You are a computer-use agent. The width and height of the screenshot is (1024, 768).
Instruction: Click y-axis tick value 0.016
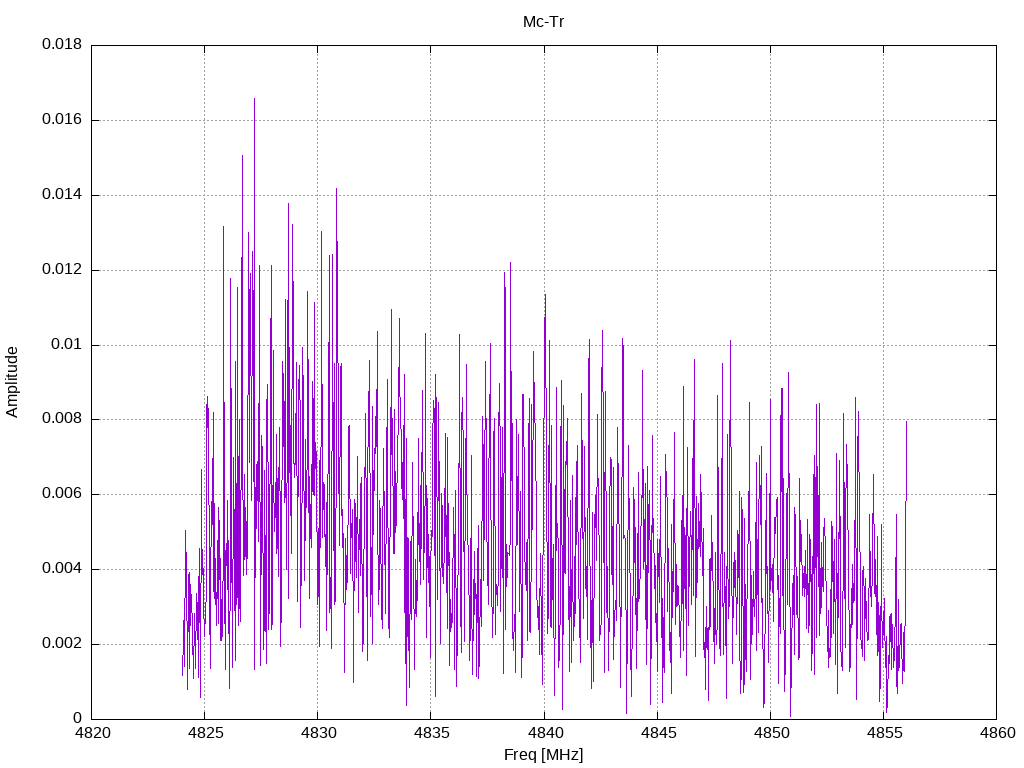coord(62,120)
